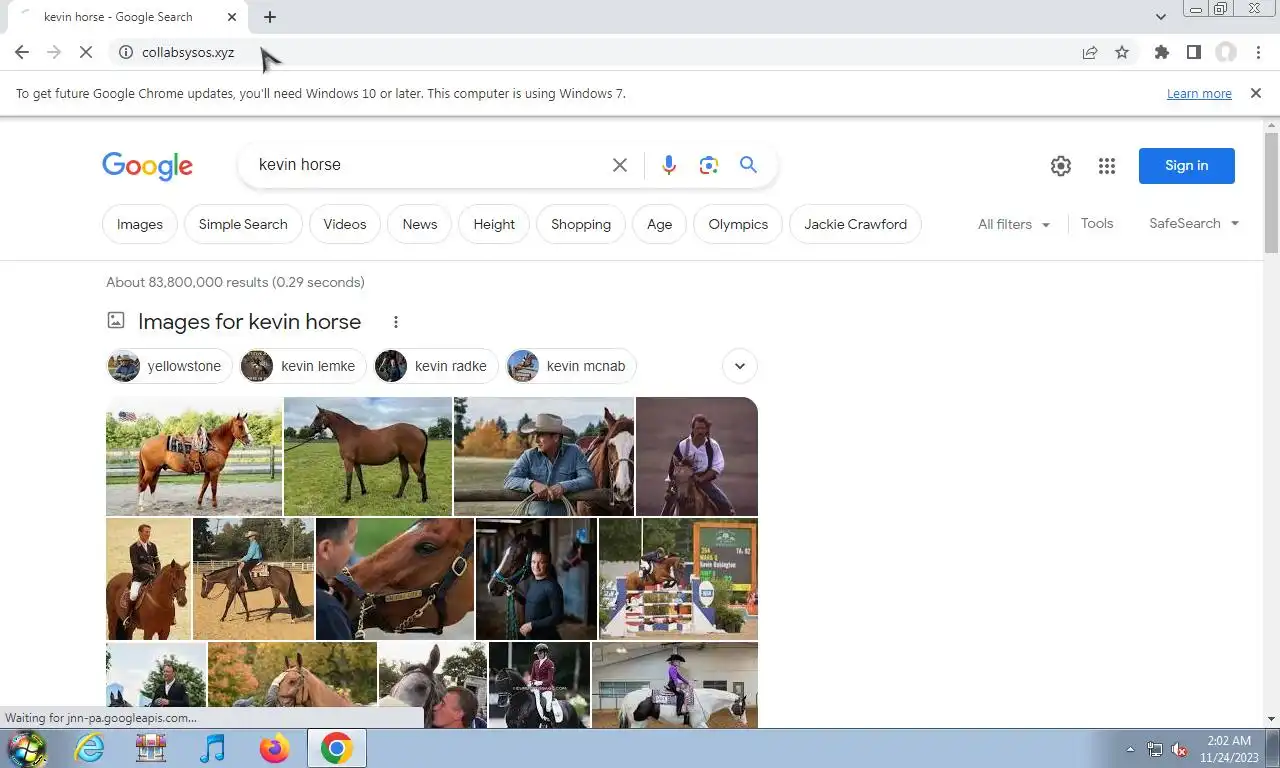Open the brown horse on grass thumbnail

pyautogui.click(x=368, y=456)
